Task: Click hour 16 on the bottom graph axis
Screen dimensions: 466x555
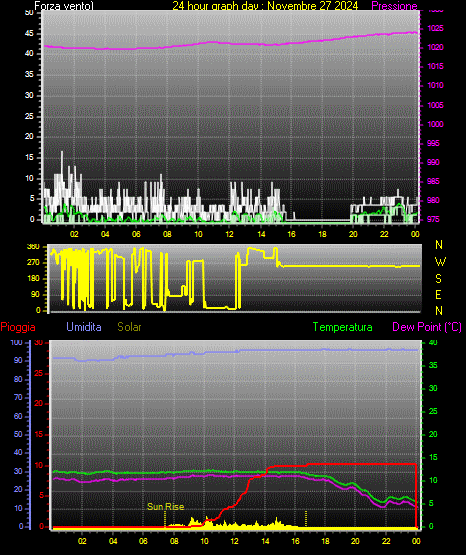Action: click(x=295, y=541)
